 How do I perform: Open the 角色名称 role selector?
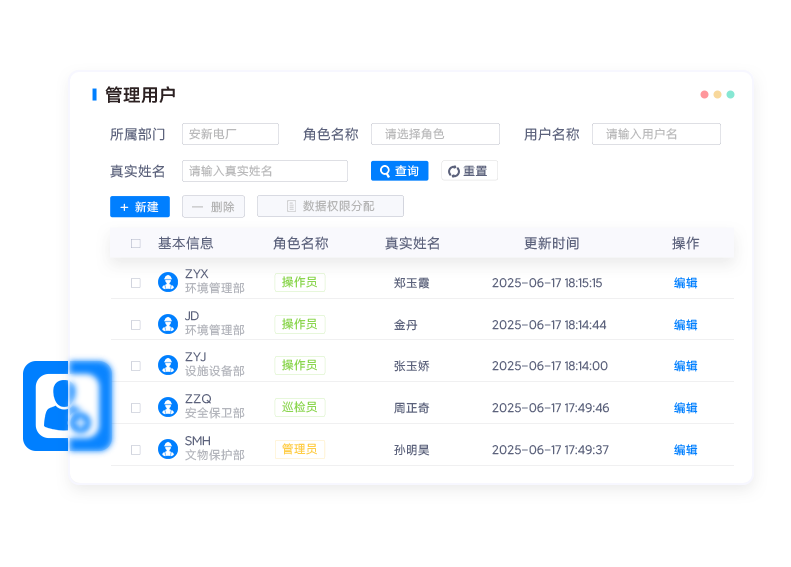435,134
